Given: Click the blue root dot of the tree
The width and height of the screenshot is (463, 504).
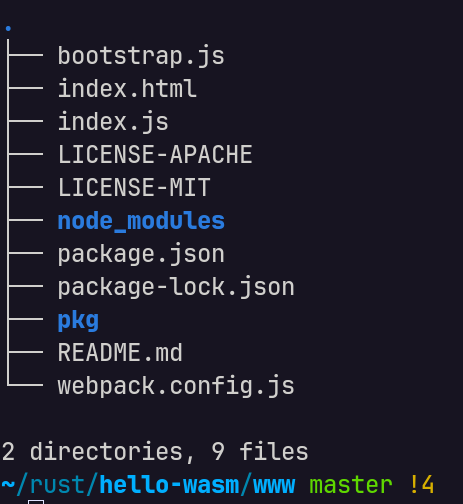Looking at the screenshot, I should tap(8, 29).
